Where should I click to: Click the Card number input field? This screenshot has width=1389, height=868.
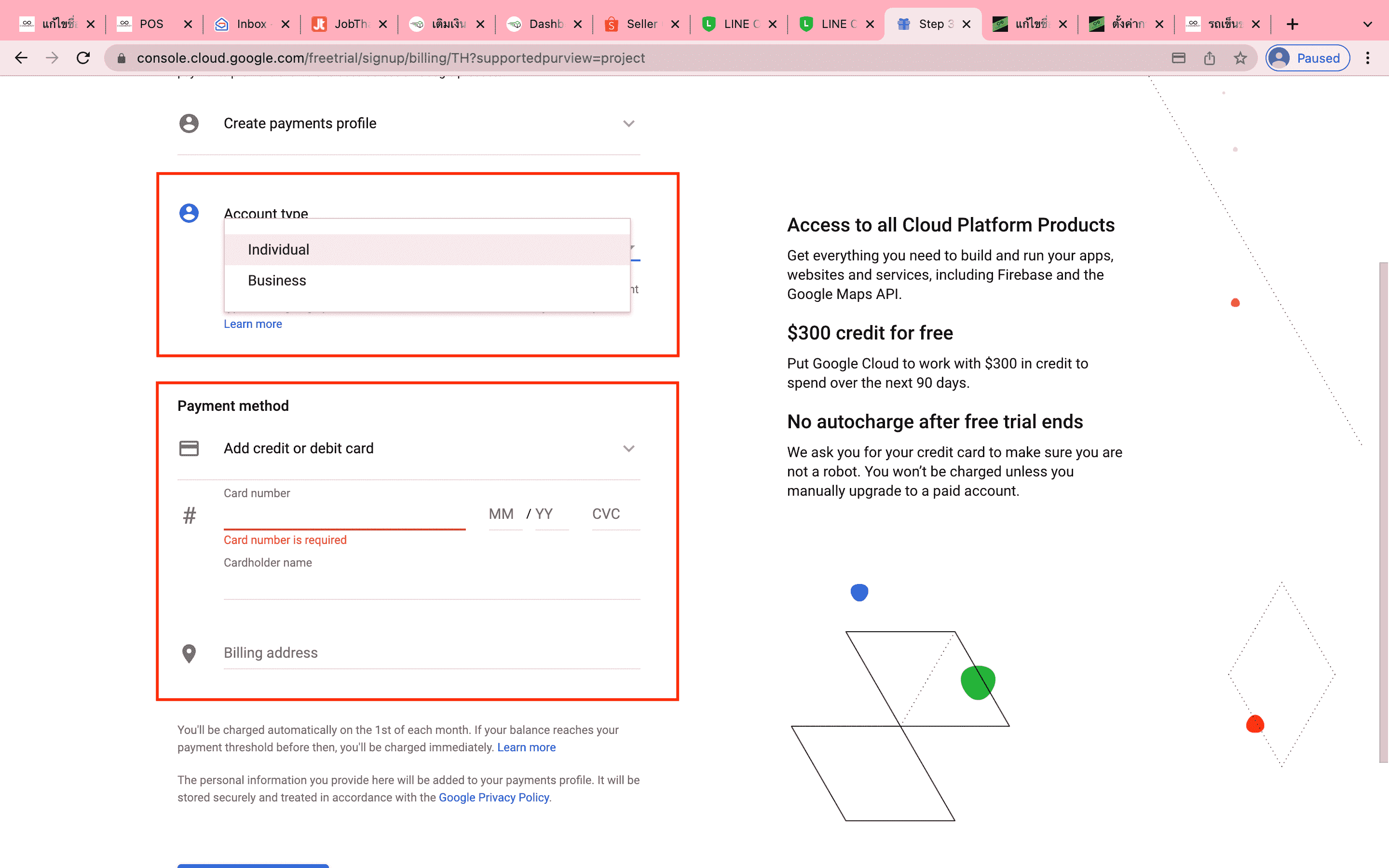coord(344,515)
